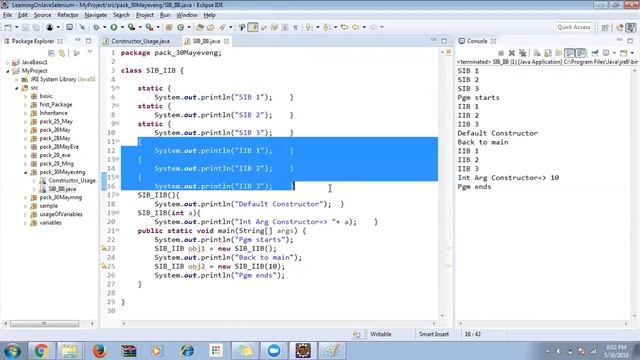The width and height of the screenshot is (640, 360).
Task: Toggle Show Console on Standard Error
Action: [581, 53]
